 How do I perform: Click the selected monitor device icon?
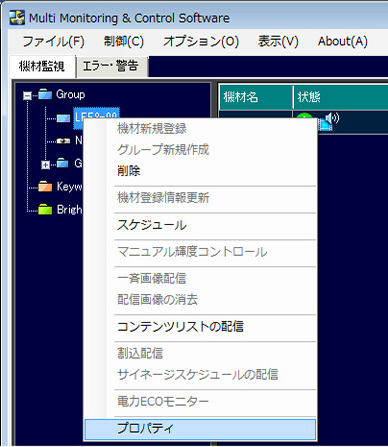63,118
